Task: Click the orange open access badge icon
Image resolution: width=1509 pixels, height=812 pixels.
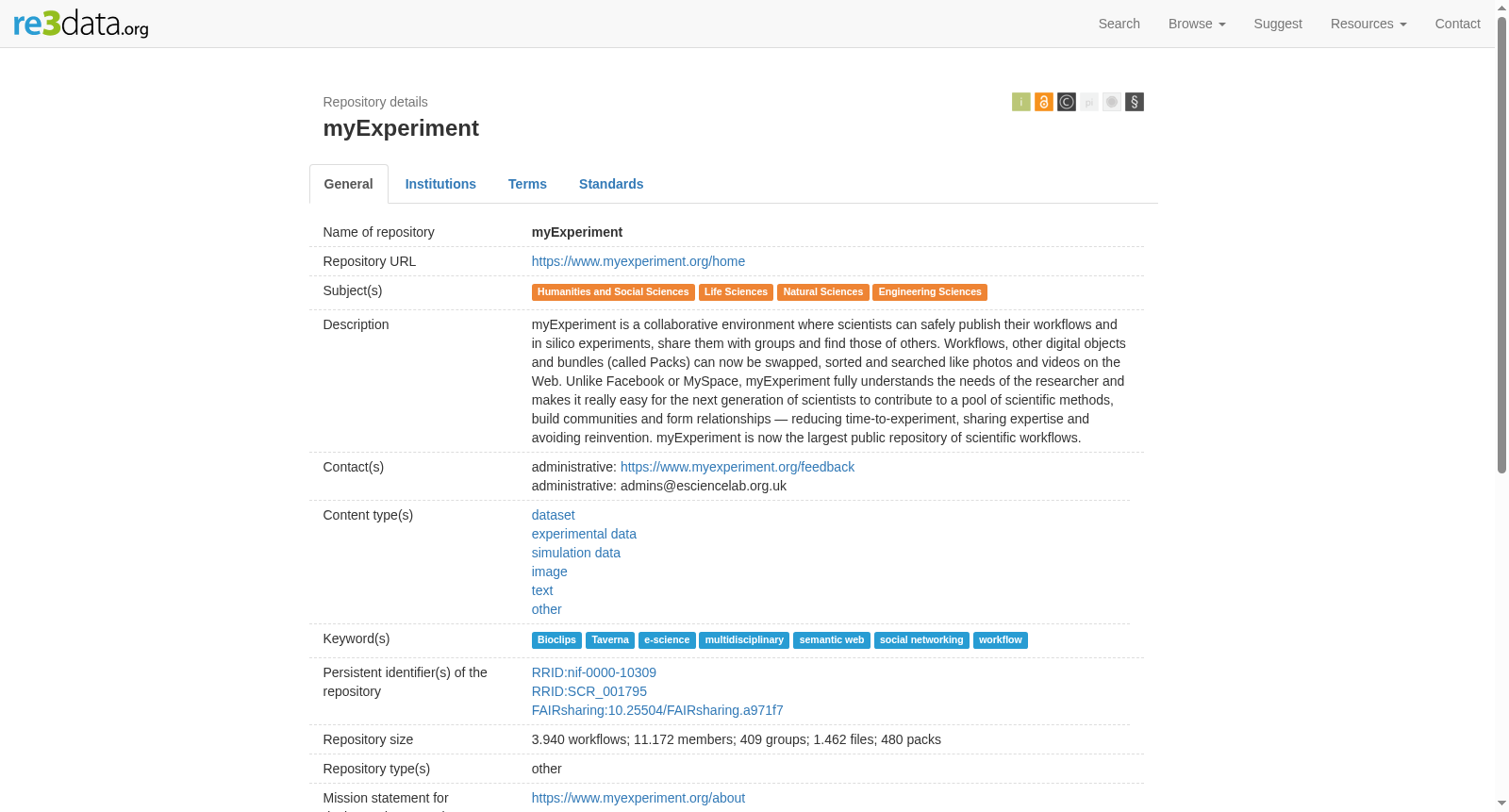Action: tap(1043, 102)
